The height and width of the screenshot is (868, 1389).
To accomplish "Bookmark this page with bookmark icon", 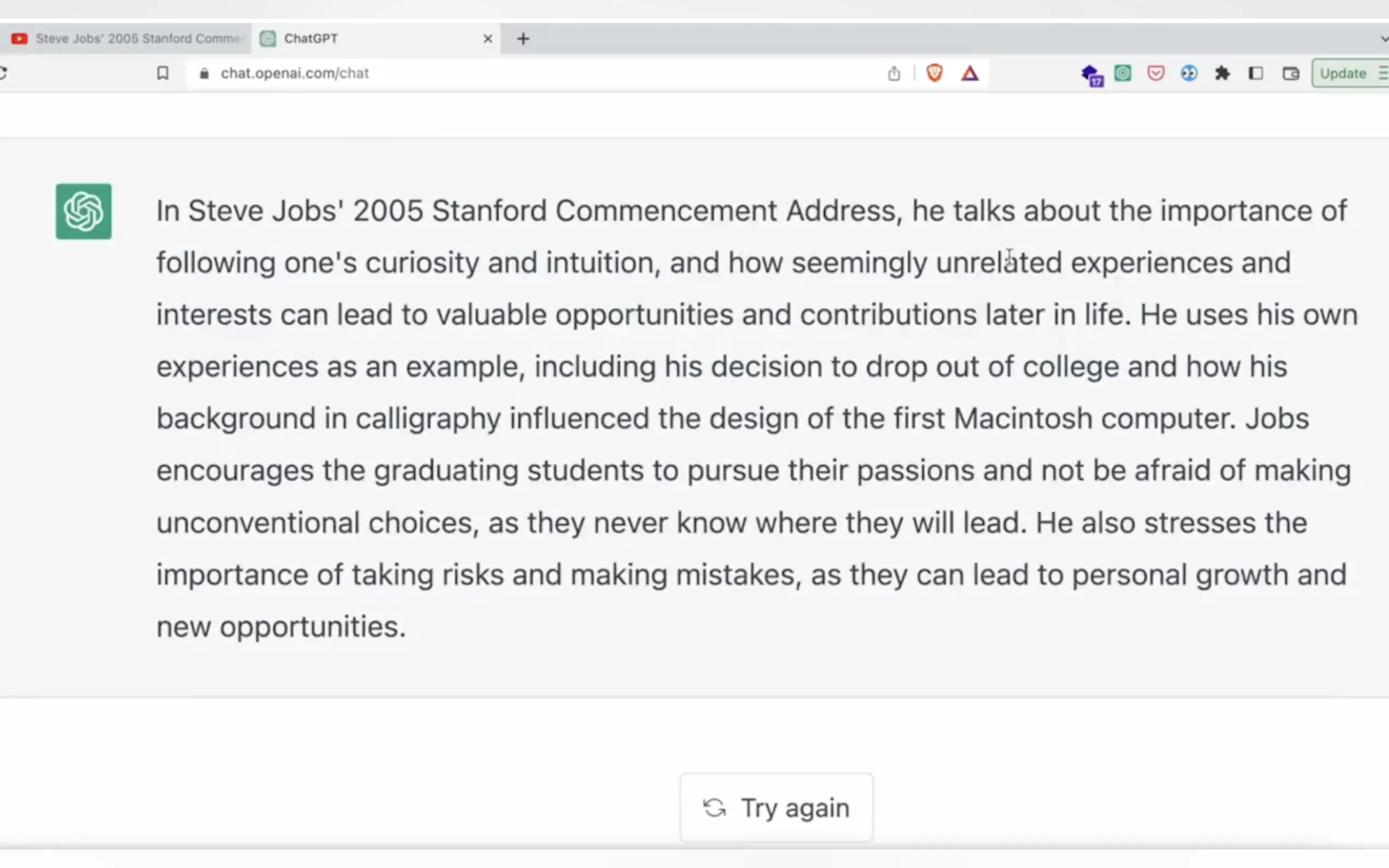I will (162, 73).
